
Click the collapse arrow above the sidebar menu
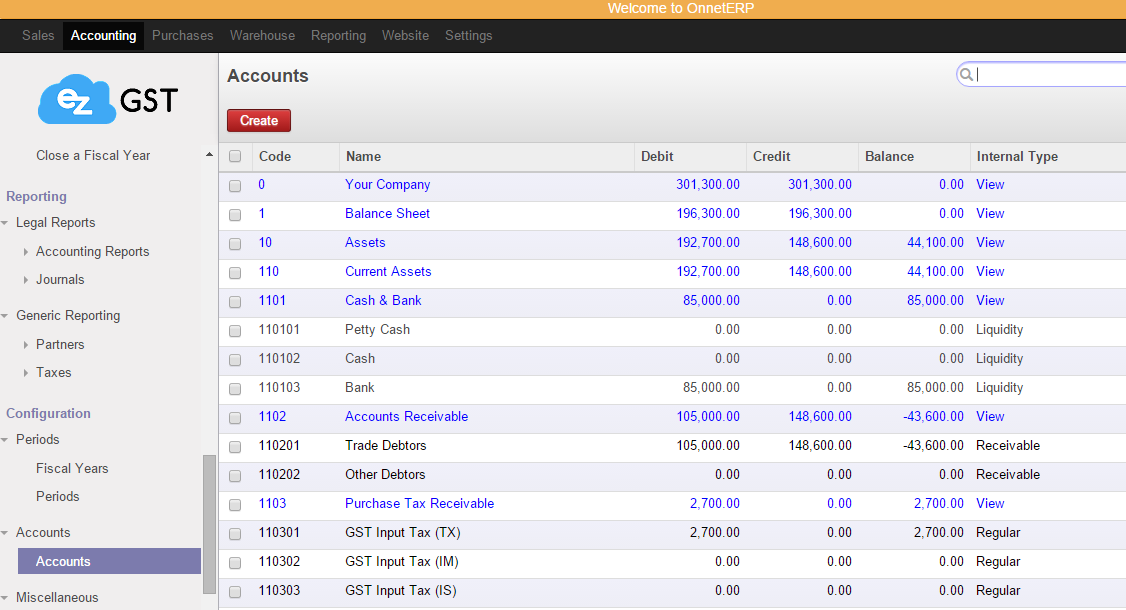(x=209, y=154)
